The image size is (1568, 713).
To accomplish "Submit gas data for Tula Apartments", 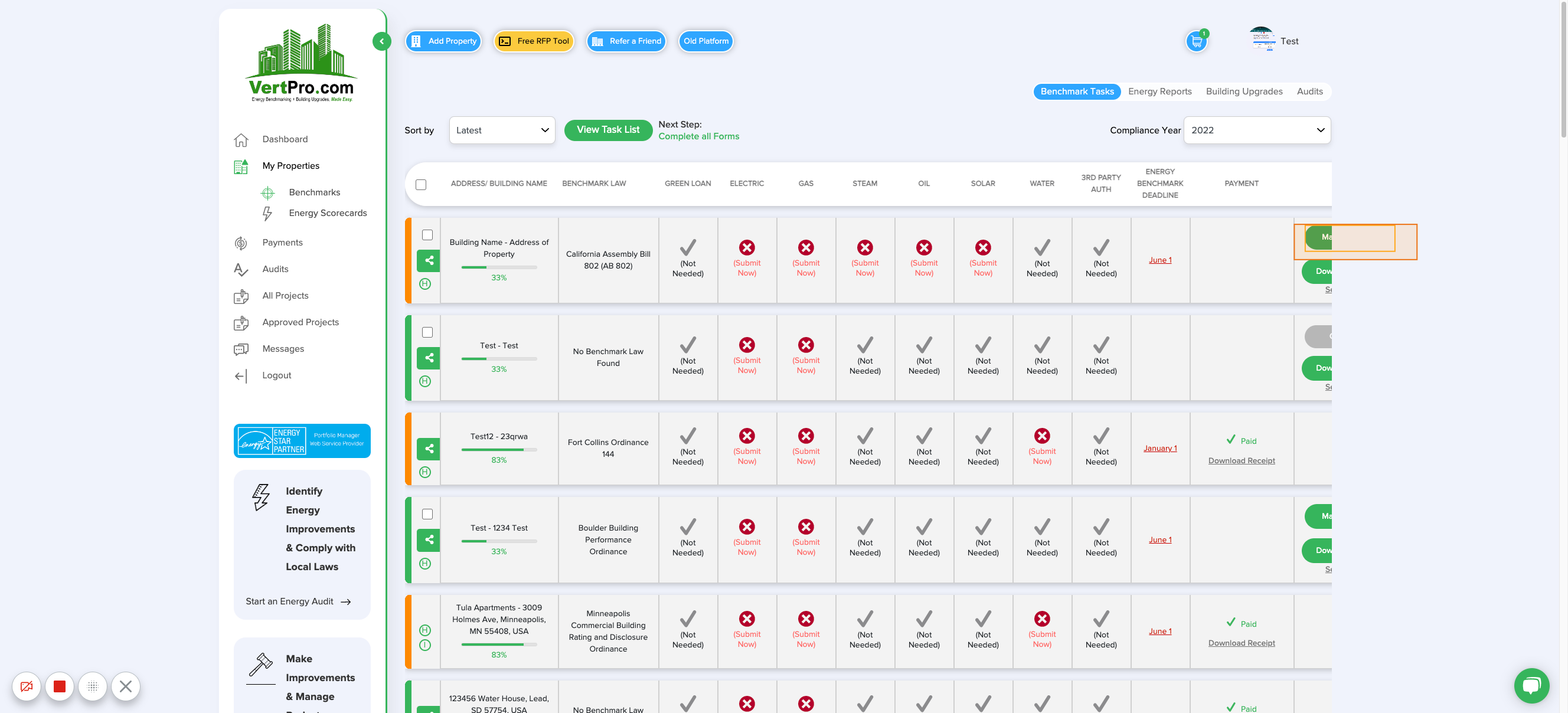I will 805,630.
